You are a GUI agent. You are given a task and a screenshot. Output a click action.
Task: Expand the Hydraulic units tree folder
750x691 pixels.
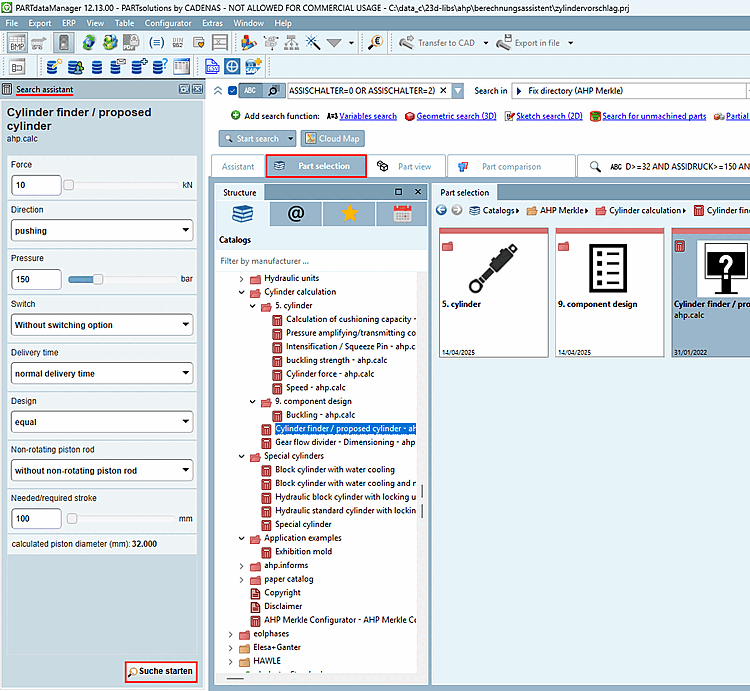242,278
